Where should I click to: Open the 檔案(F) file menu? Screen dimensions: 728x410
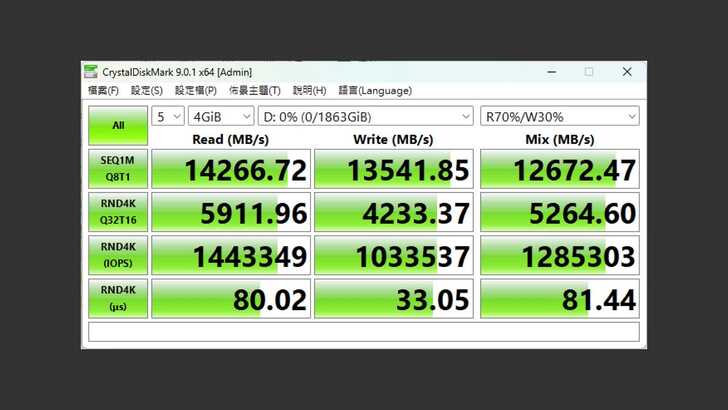(x=103, y=91)
